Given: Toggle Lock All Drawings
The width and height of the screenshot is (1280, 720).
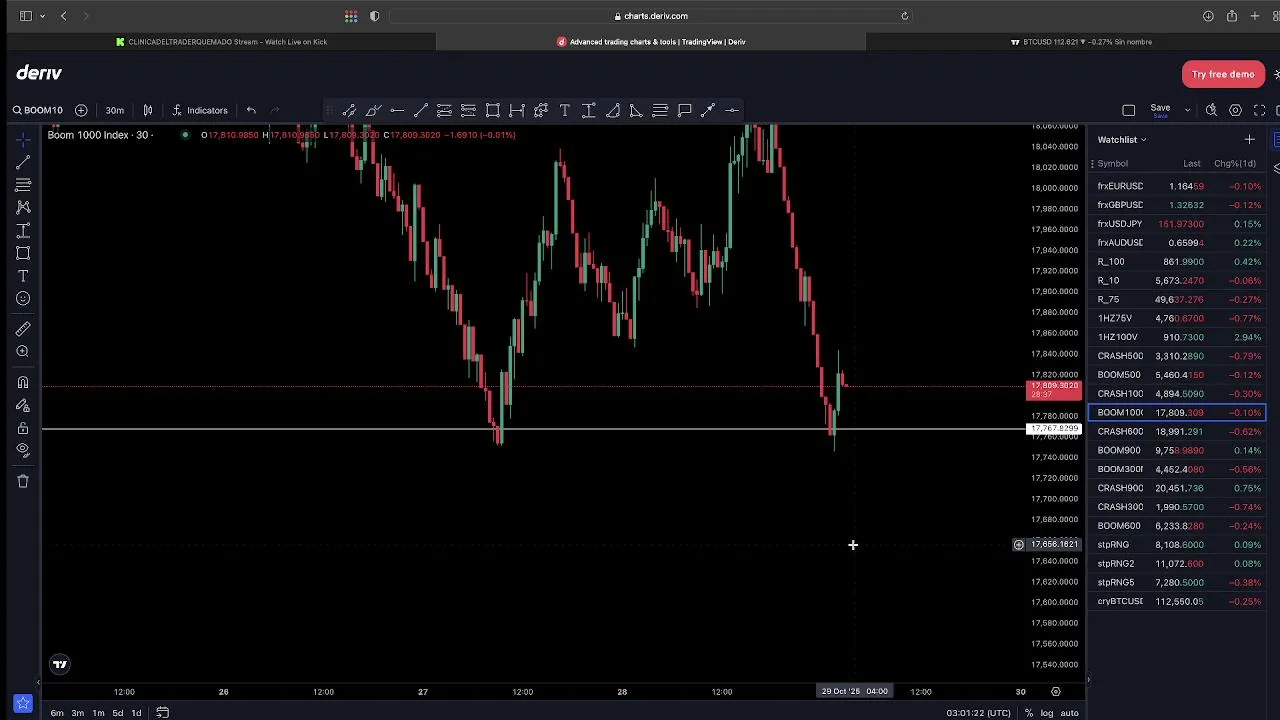Looking at the screenshot, I should click(x=23, y=428).
